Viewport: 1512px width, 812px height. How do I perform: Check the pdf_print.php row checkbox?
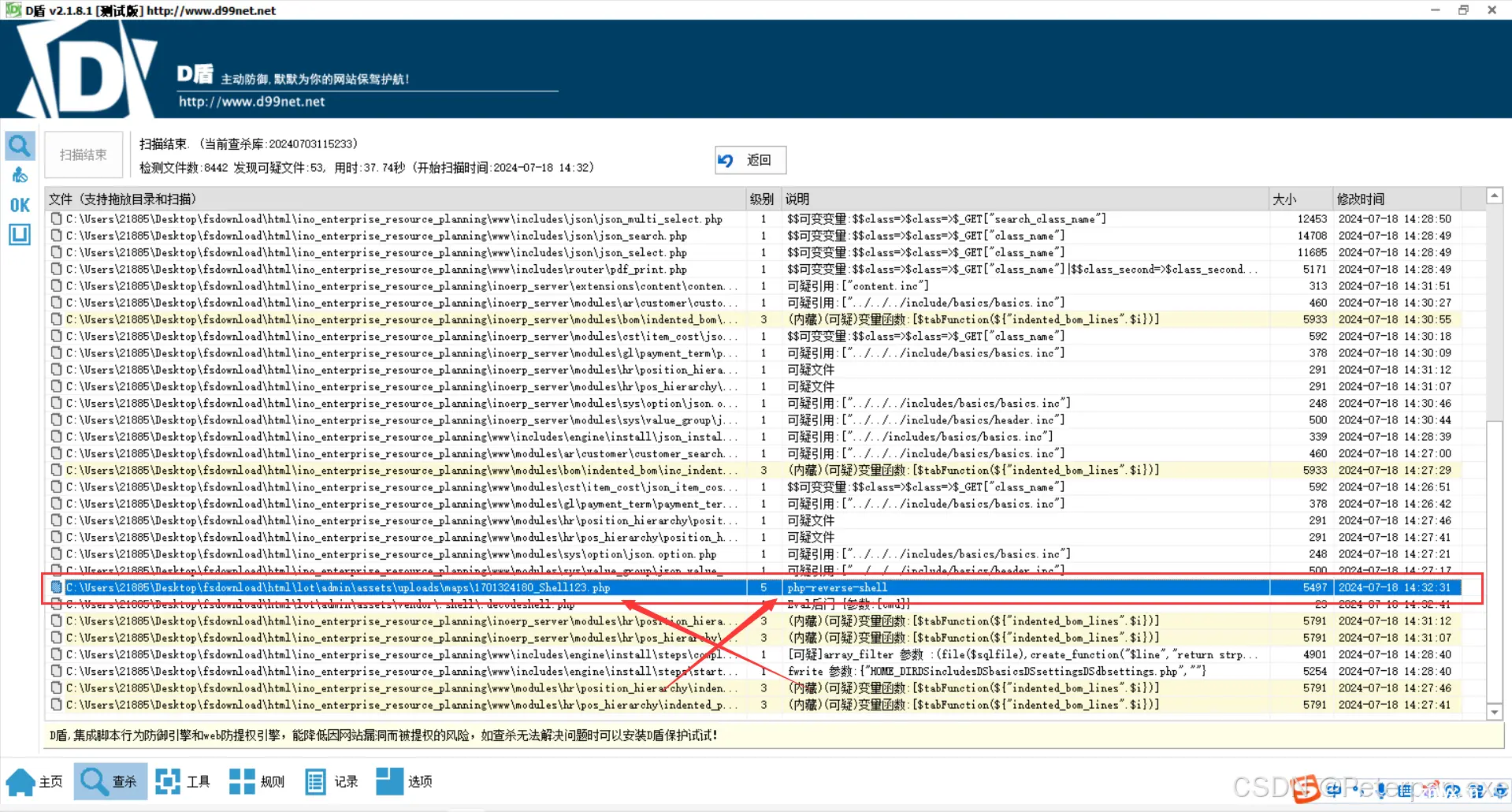tap(56, 269)
